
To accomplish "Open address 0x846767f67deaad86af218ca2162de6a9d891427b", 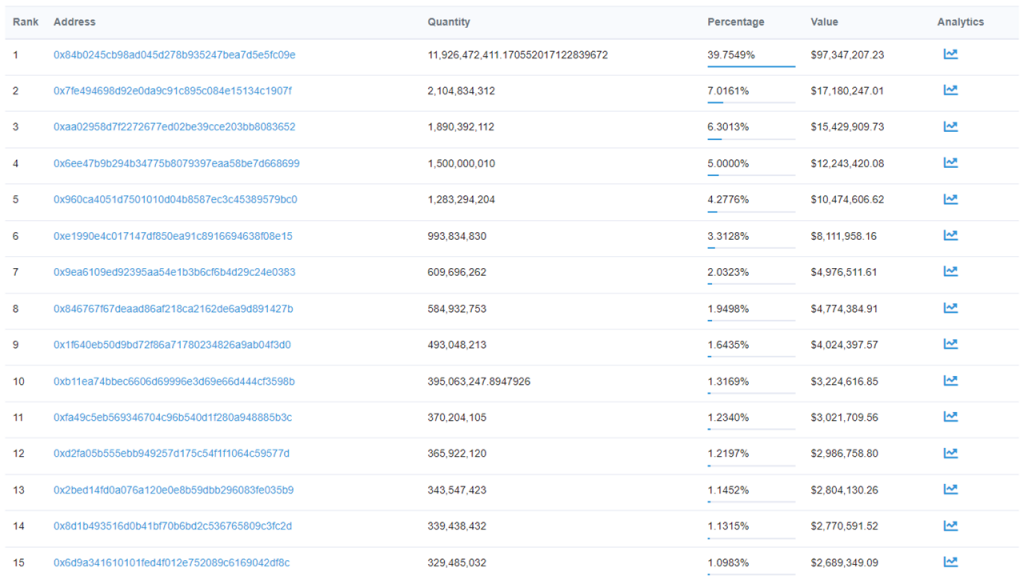I will coord(173,308).
